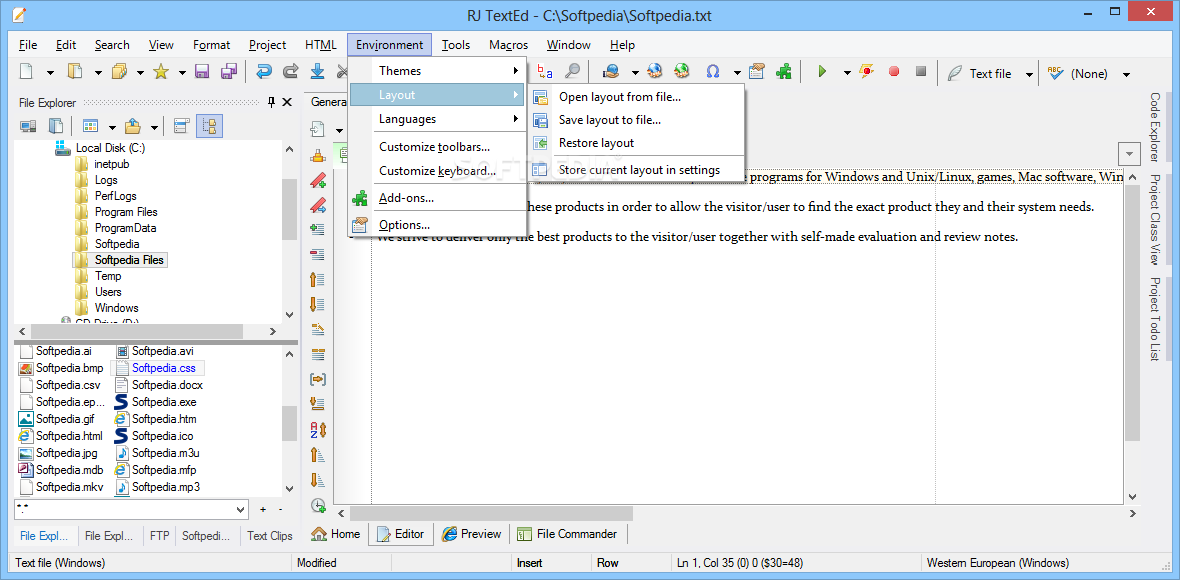The image size is (1180, 580).
Task: Click the Redo arrow icon
Action: [x=290, y=72]
